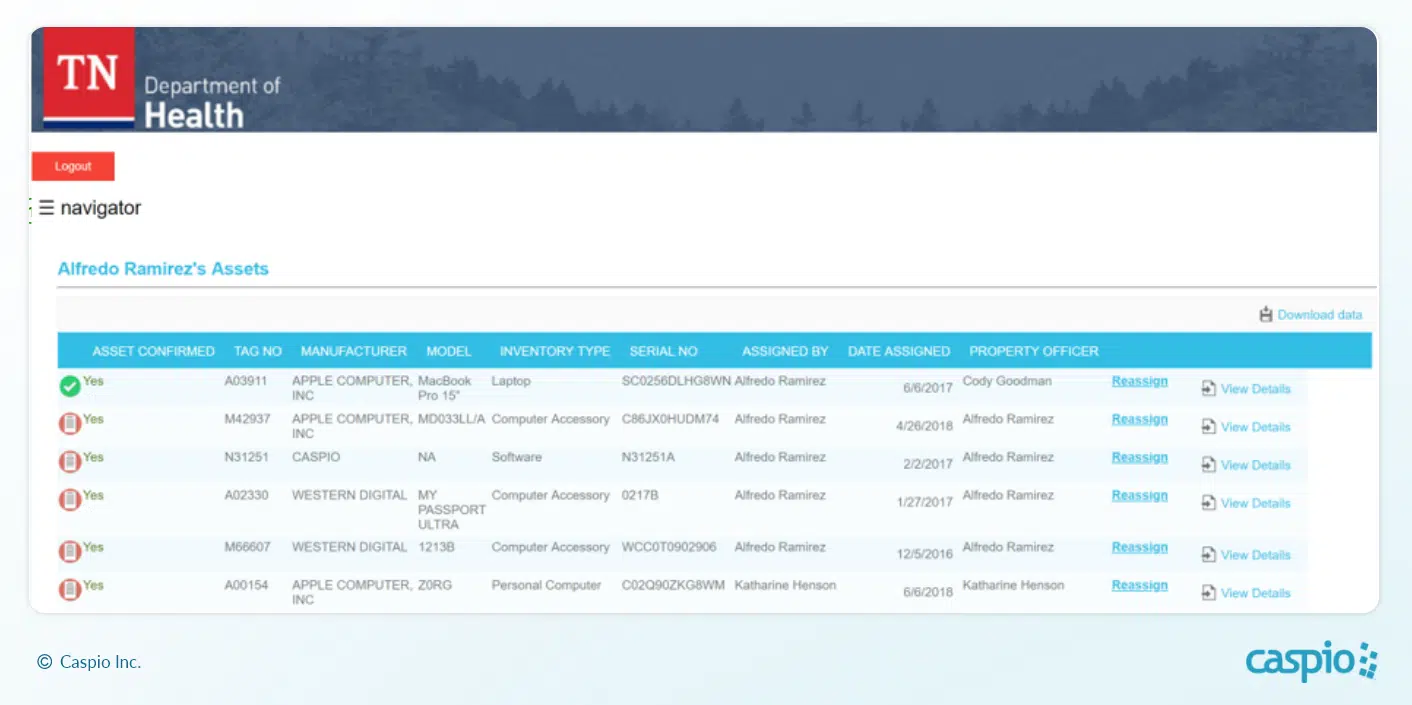Open the navigator hamburger menu
Viewport: 1412px width, 705px height.
(x=46, y=208)
